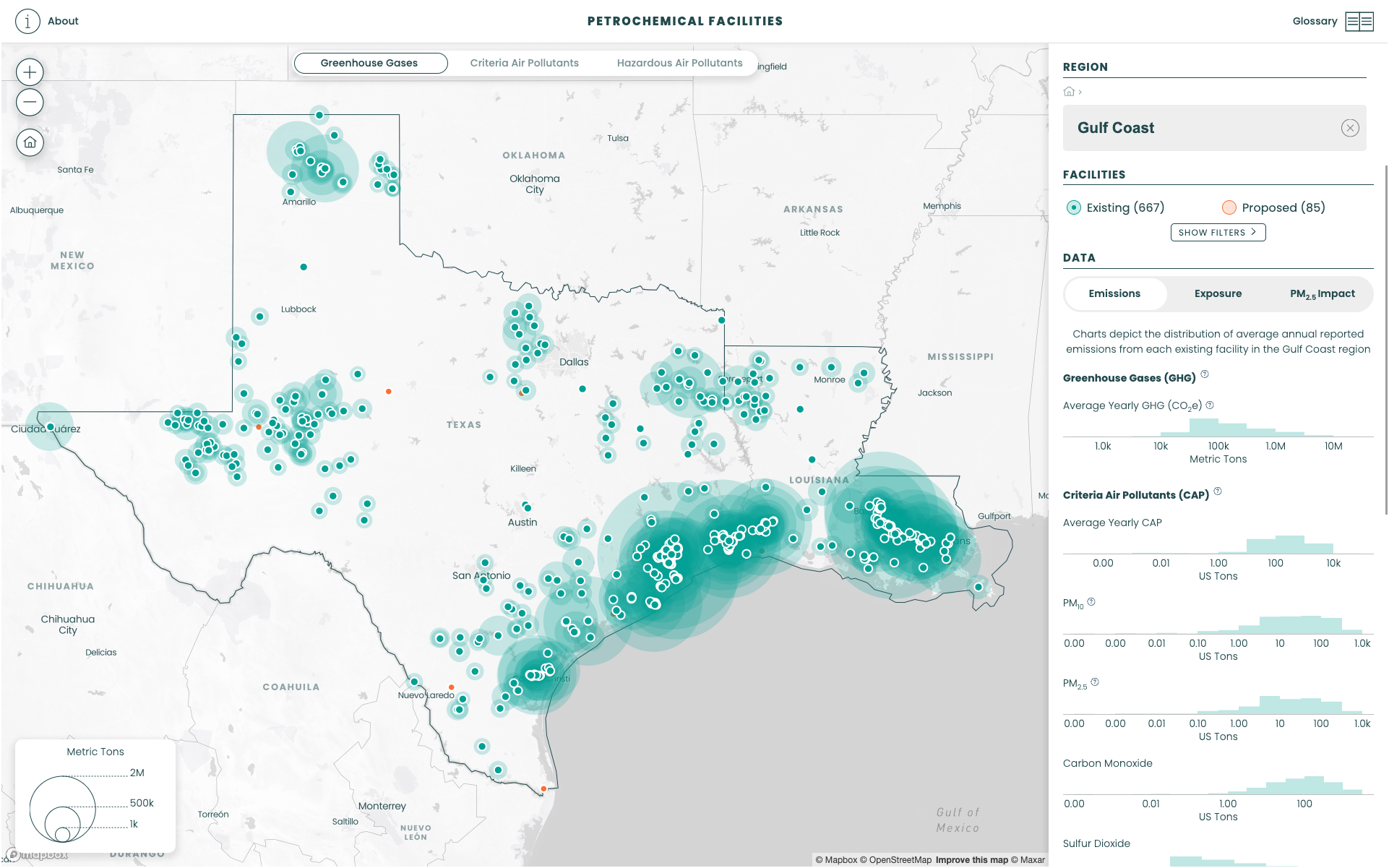Click the region breadcrumb home icon
The height and width of the screenshot is (868, 1389).
(x=1069, y=92)
